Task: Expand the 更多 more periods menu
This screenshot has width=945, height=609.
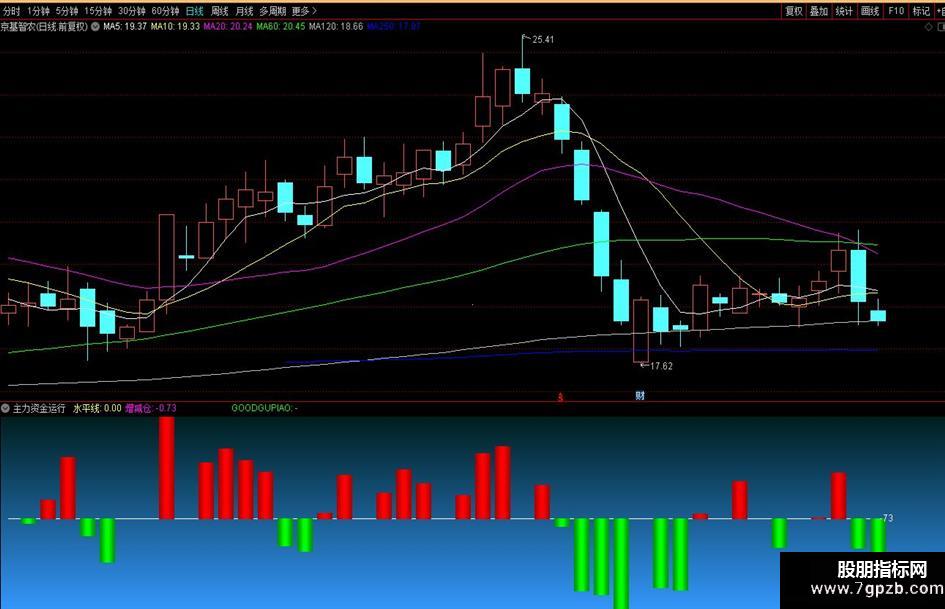Action: click(304, 11)
